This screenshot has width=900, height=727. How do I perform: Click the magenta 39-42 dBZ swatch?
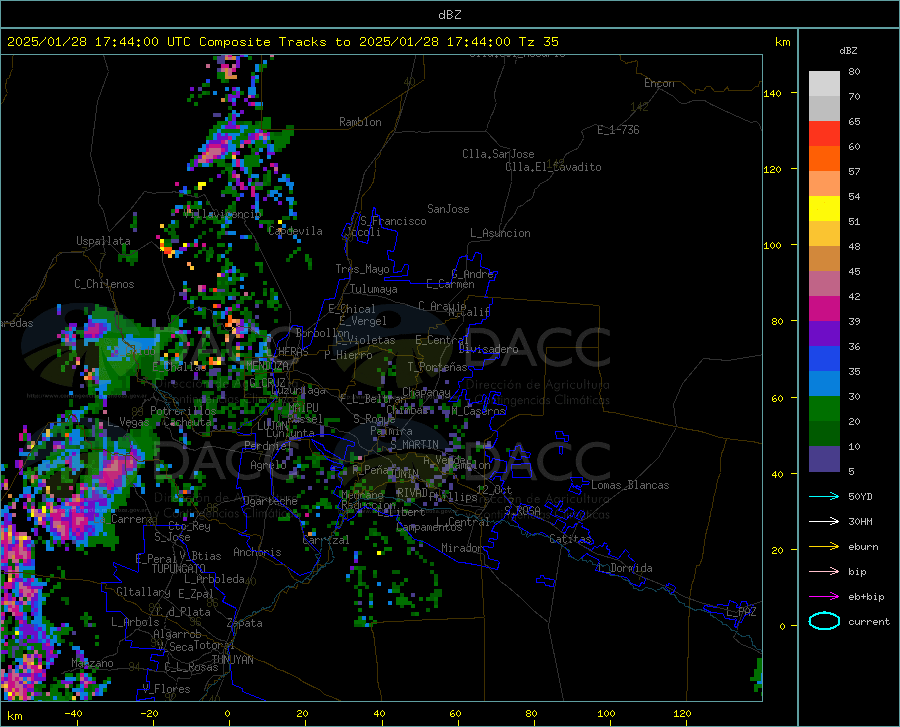824,309
